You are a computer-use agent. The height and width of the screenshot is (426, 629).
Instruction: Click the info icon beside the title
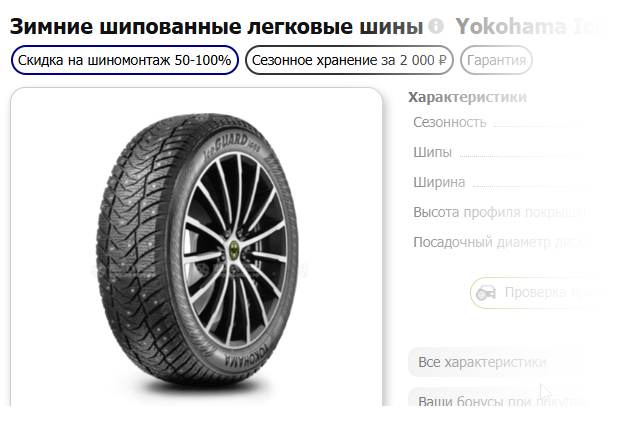click(436, 27)
